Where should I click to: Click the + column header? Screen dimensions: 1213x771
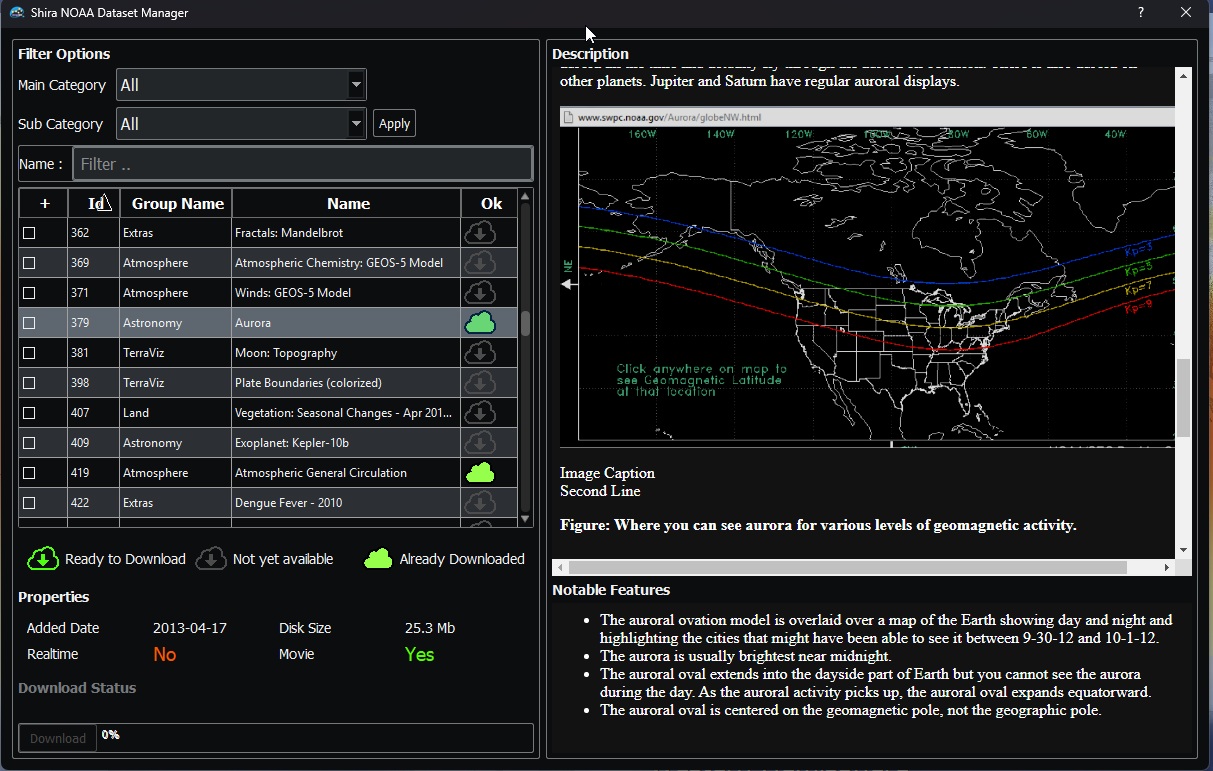pos(44,203)
